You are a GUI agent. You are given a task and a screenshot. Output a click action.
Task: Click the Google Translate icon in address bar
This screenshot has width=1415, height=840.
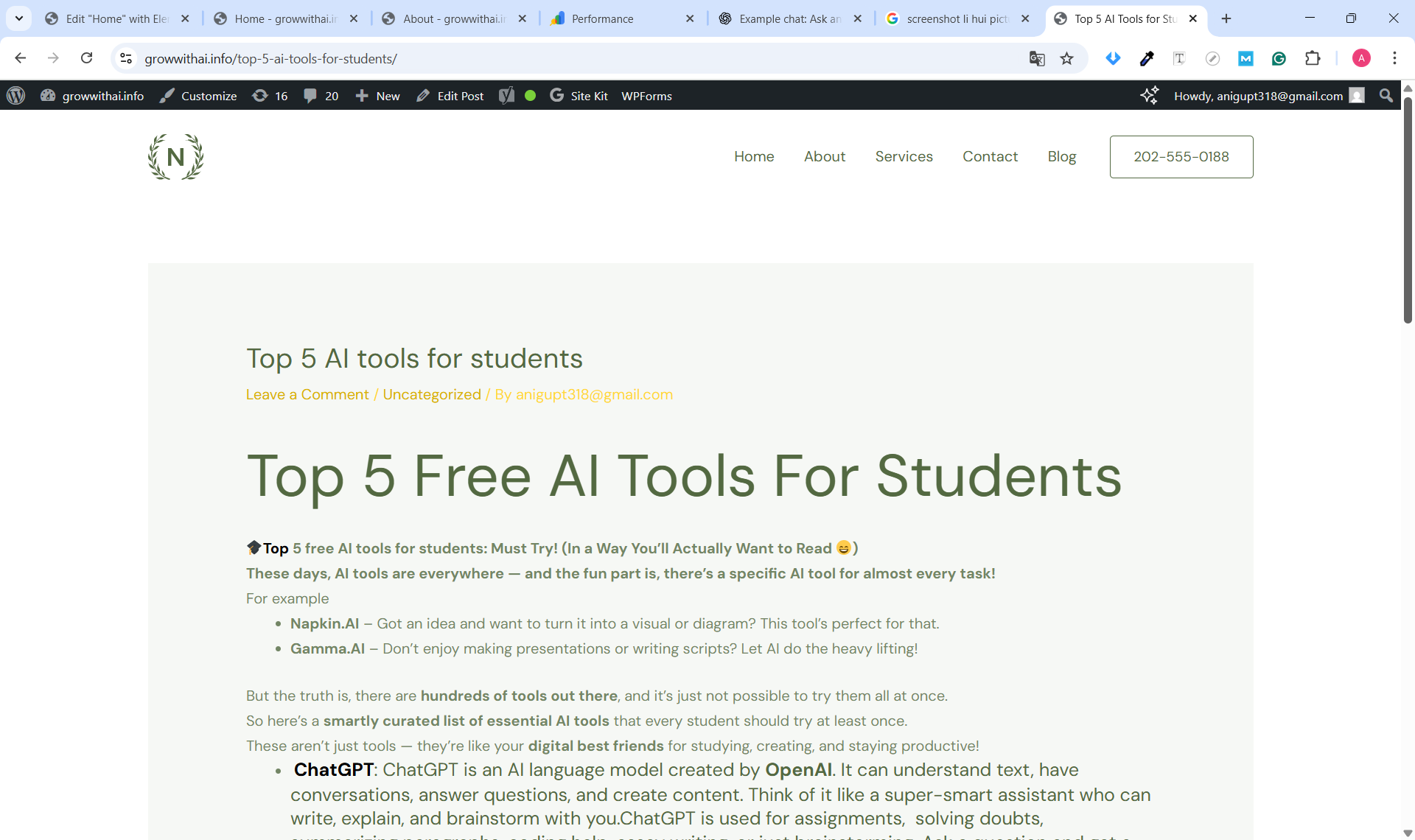point(1037,58)
